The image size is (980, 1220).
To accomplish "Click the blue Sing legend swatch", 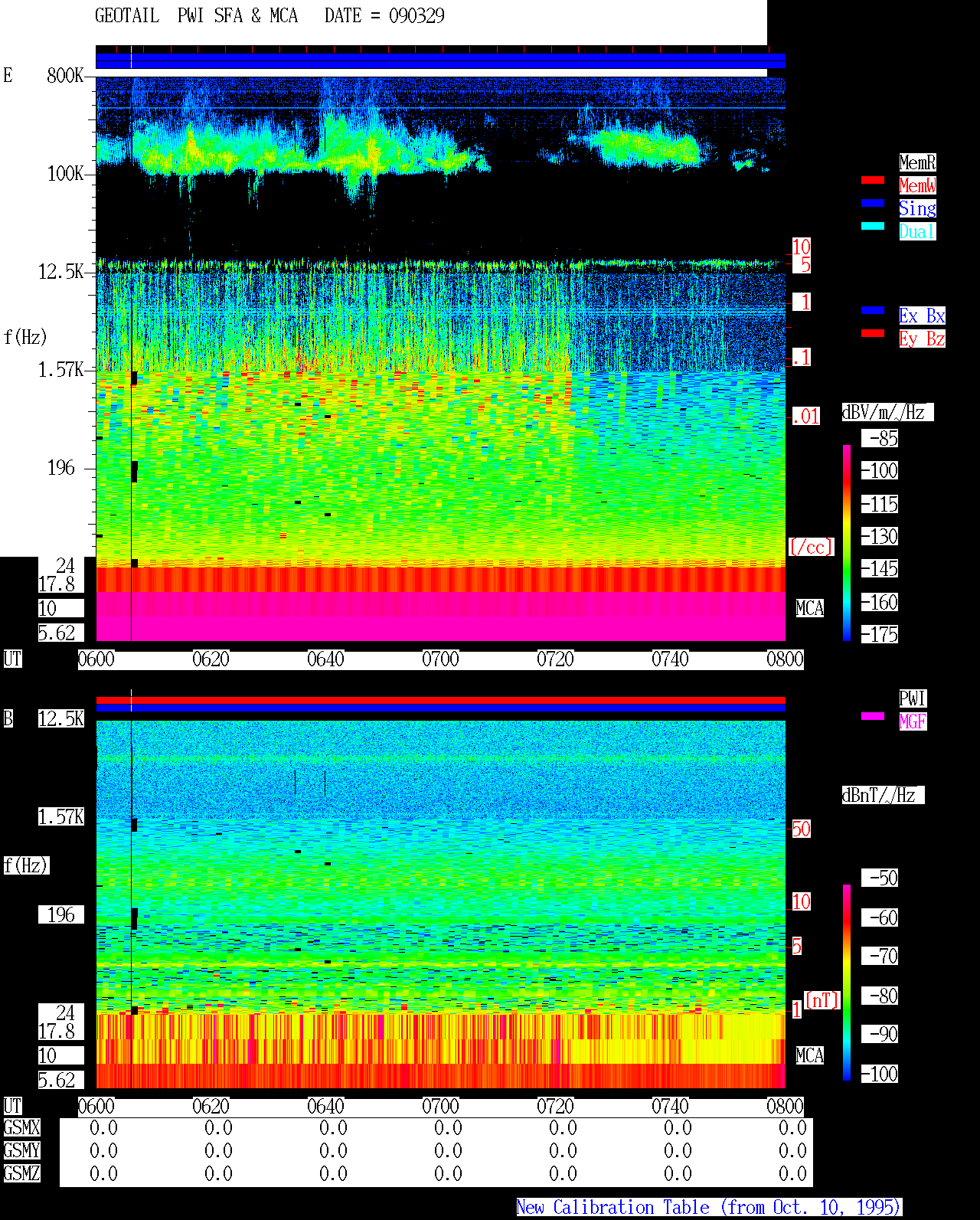I will point(873,203).
